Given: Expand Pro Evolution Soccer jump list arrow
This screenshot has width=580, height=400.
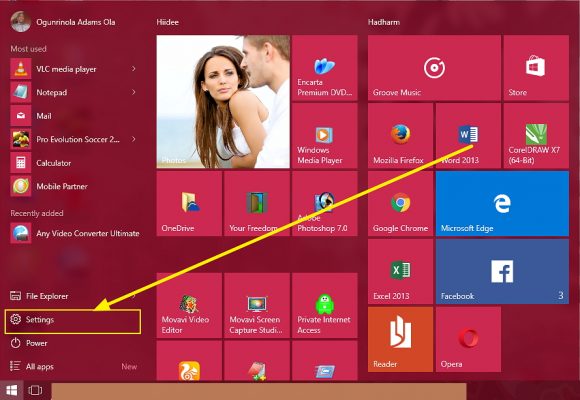Looking at the screenshot, I should (134, 139).
